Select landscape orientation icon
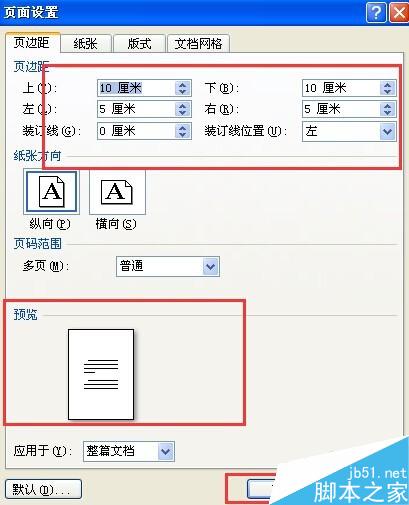Image resolution: width=409 pixels, height=505 pixels. pos(117,192)
